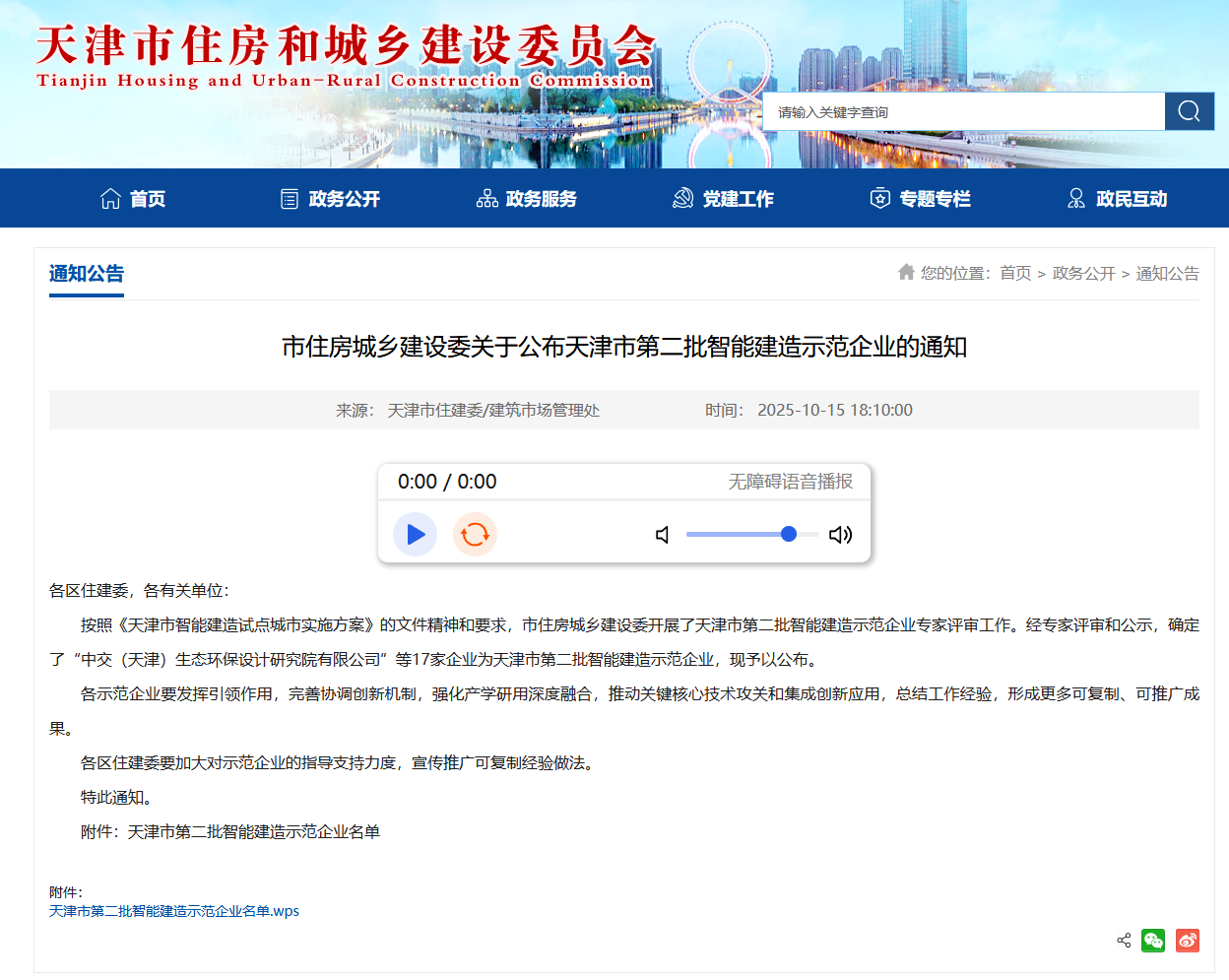Play the accessibility audio broadcast
The height and width of the screenshot is (980, 1229).
416,534
